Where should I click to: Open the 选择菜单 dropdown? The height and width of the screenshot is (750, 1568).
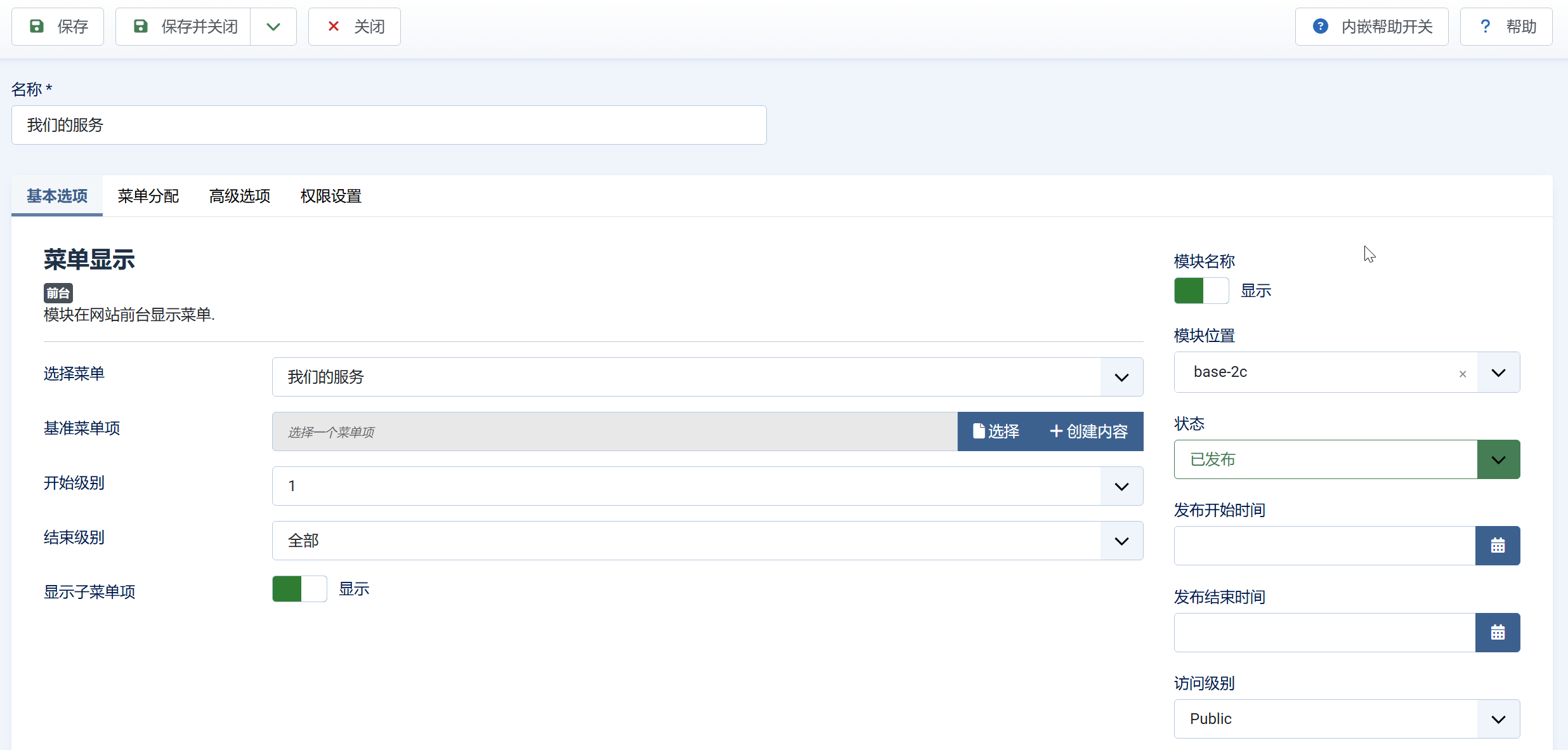1121,377
